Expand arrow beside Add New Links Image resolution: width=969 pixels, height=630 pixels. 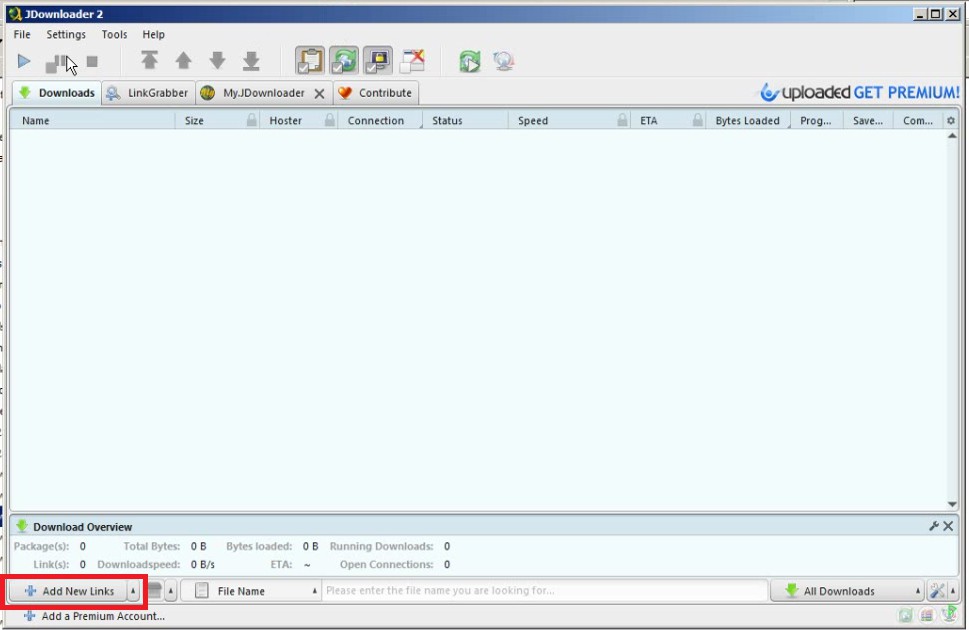(x=133, y=591)
